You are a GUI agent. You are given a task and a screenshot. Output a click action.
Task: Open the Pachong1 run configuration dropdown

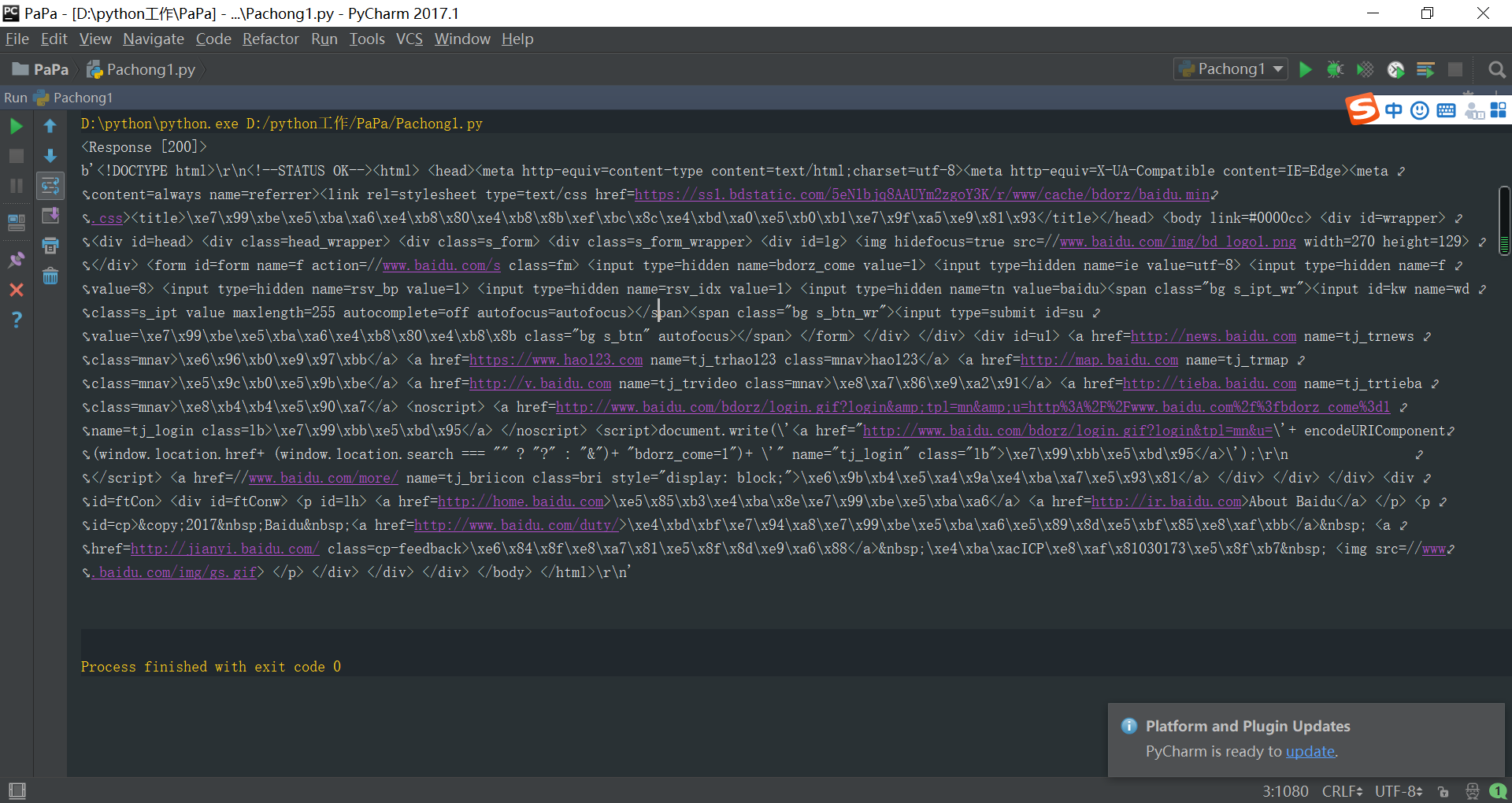[1231, 69]
